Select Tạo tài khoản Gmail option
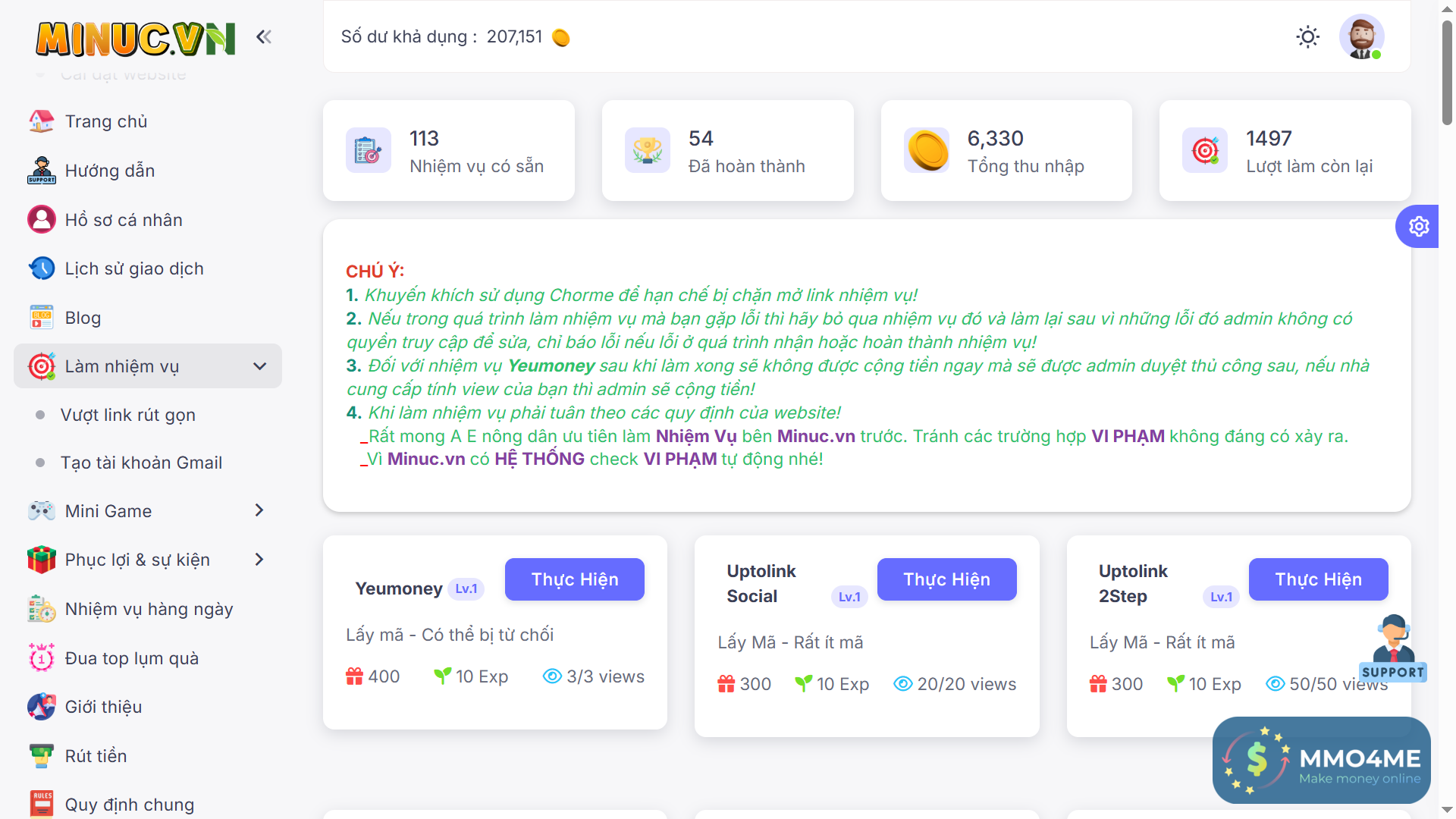The height and width of the screenshot is (819, 1456). (x=141, y=463)
